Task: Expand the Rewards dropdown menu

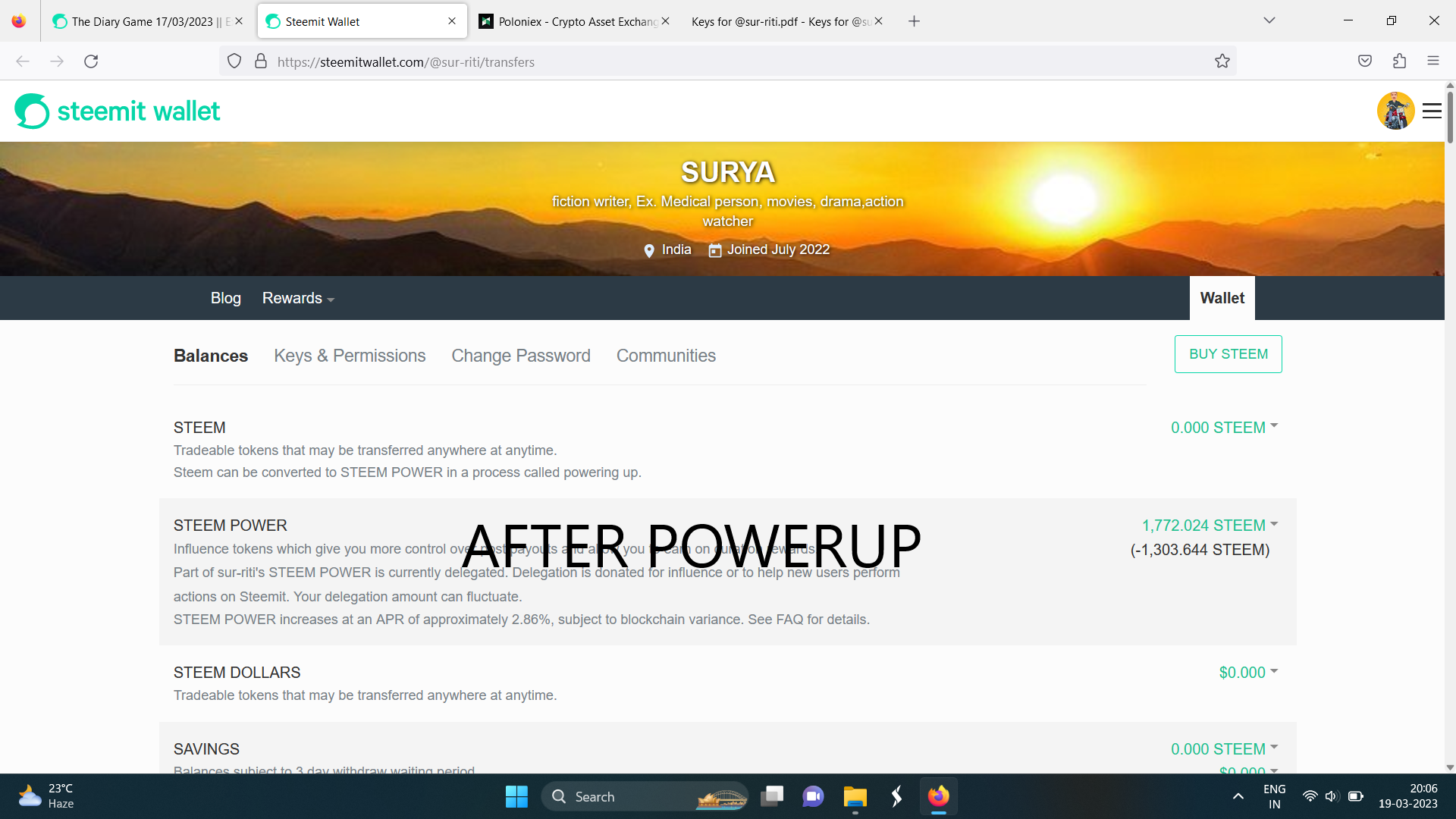Action: 298,298
